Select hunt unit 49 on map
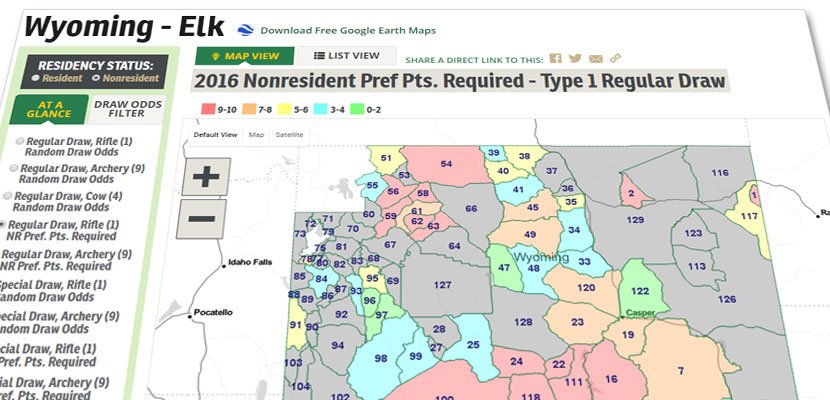This screenshot has height=400, width=830. 530,234
